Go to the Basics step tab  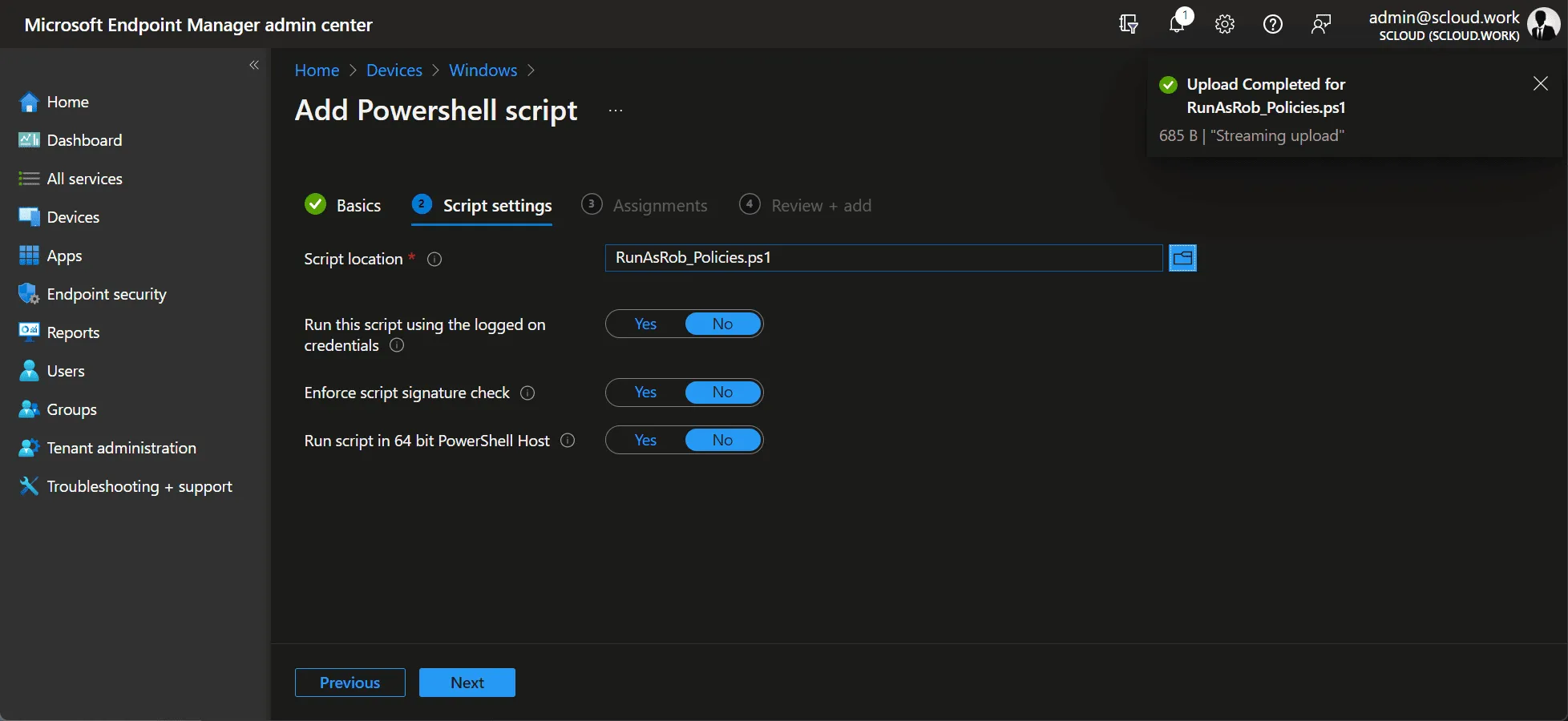coord(343,205)
